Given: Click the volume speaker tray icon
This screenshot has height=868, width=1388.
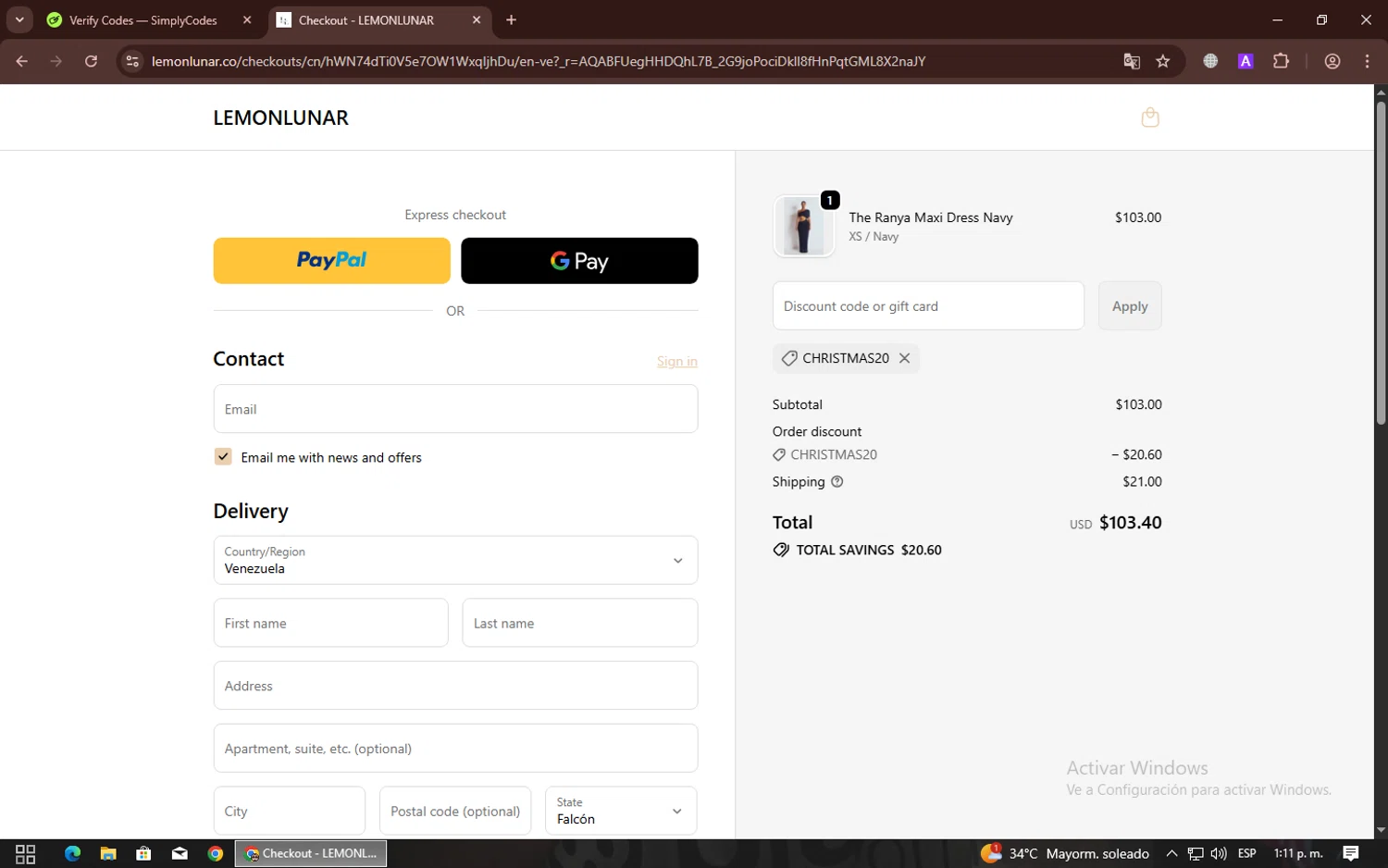Looking at the screenshot, I should tap(1219, 853).
